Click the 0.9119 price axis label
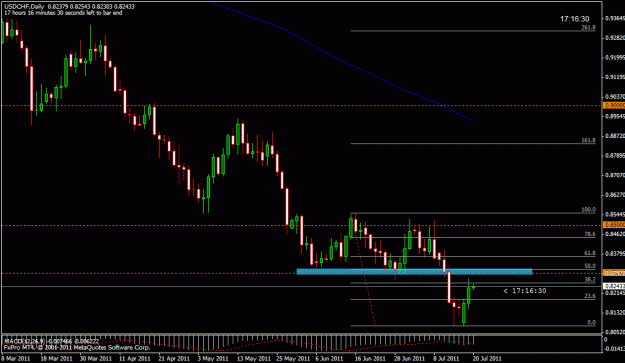 (615, 77)
